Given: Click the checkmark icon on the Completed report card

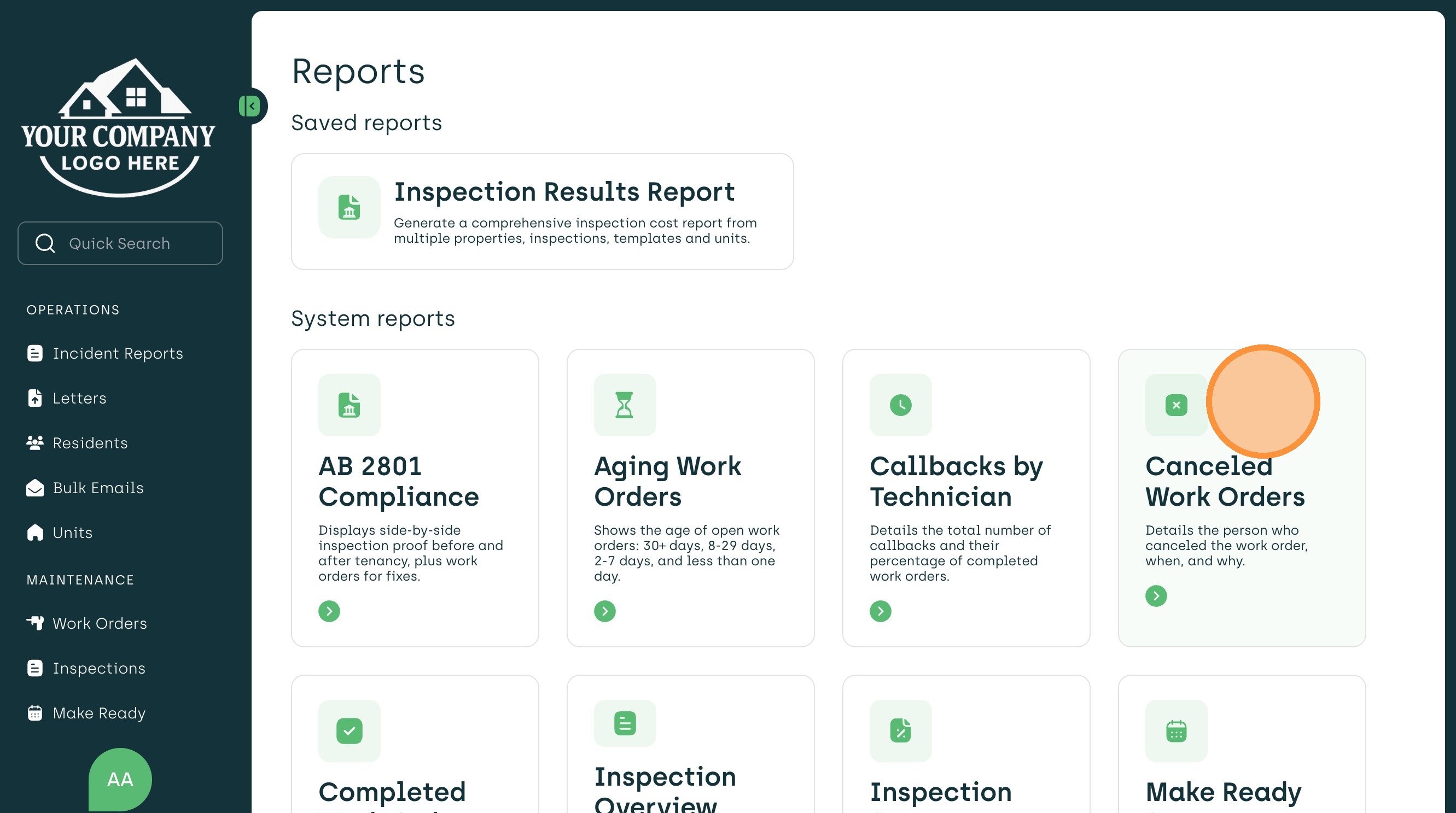Looking at the screenshot, I should pyautogui.click(x=349, y=730).
